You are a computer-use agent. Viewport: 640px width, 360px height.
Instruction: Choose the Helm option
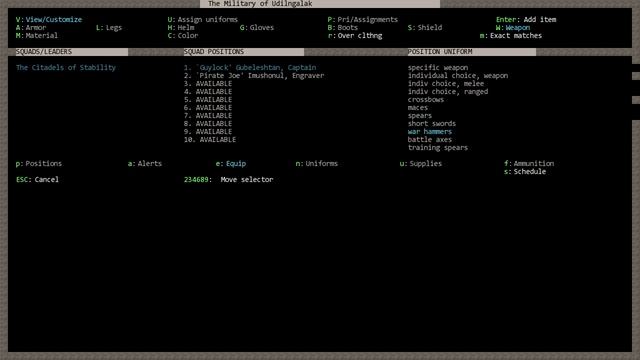pos(181,28)
